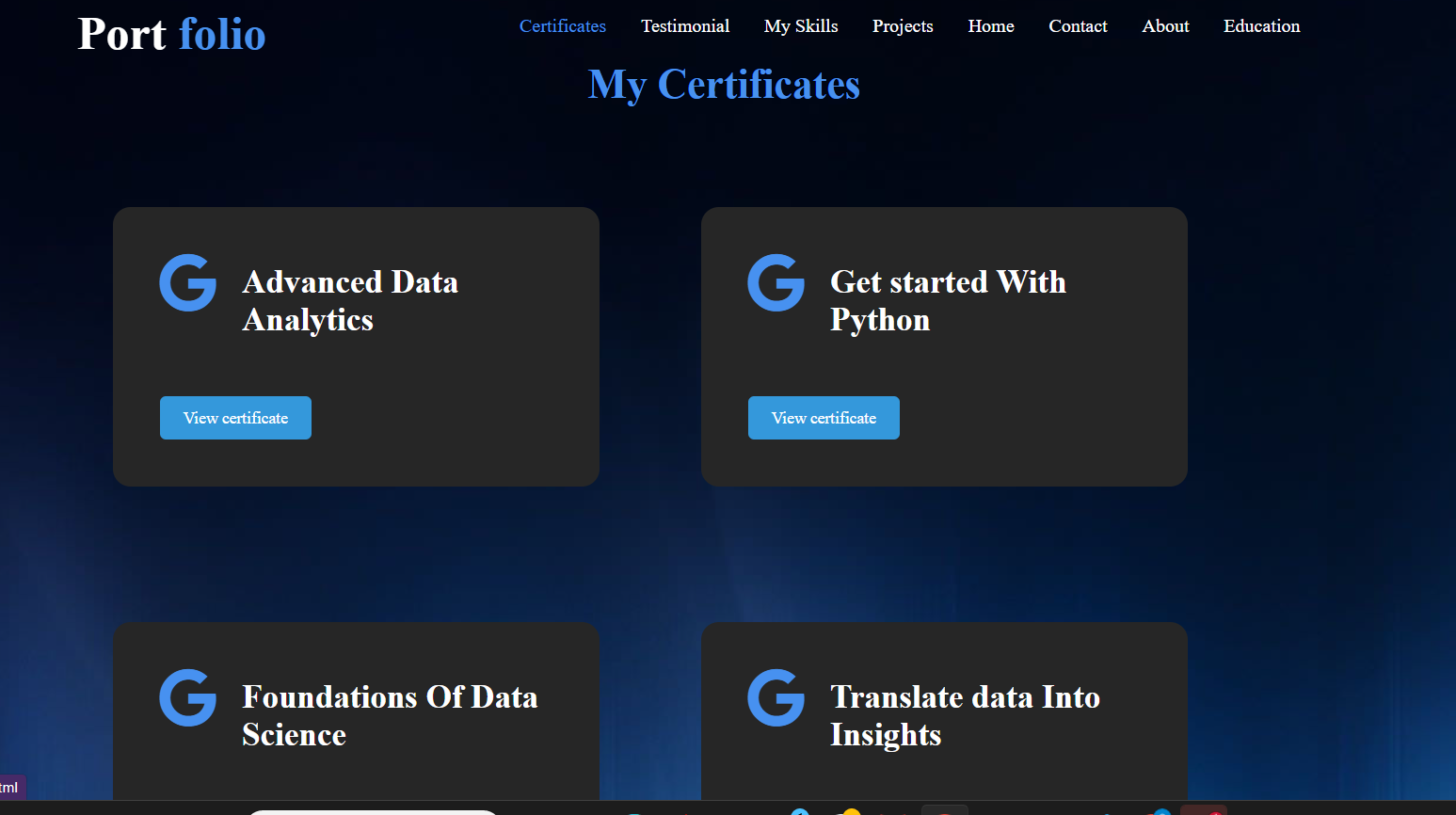
Task: Open the Education nav item
Action: click(x=1261, y=26)
